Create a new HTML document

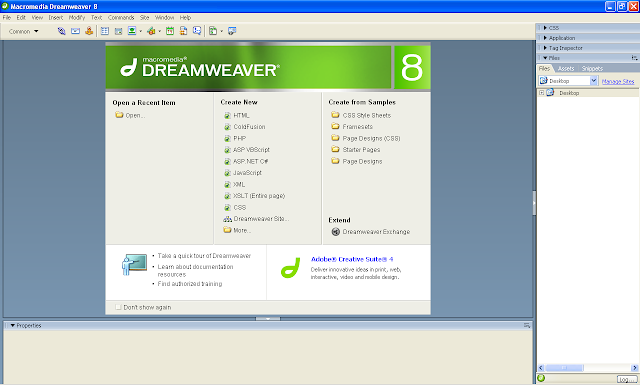[x=241, y=116]
